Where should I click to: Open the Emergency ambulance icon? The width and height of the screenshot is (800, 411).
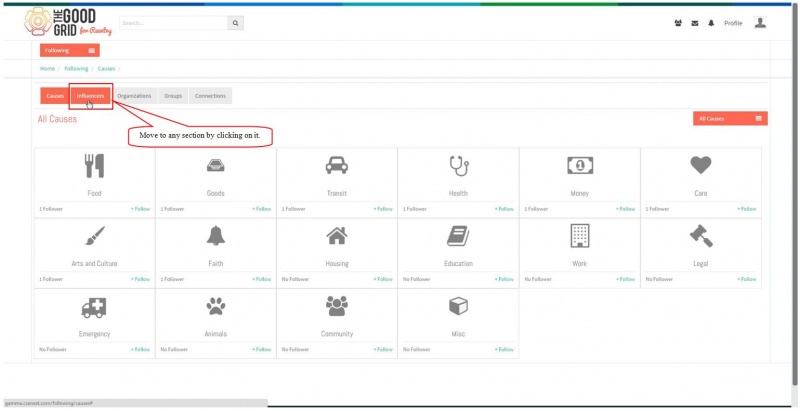tap(94, 307)
